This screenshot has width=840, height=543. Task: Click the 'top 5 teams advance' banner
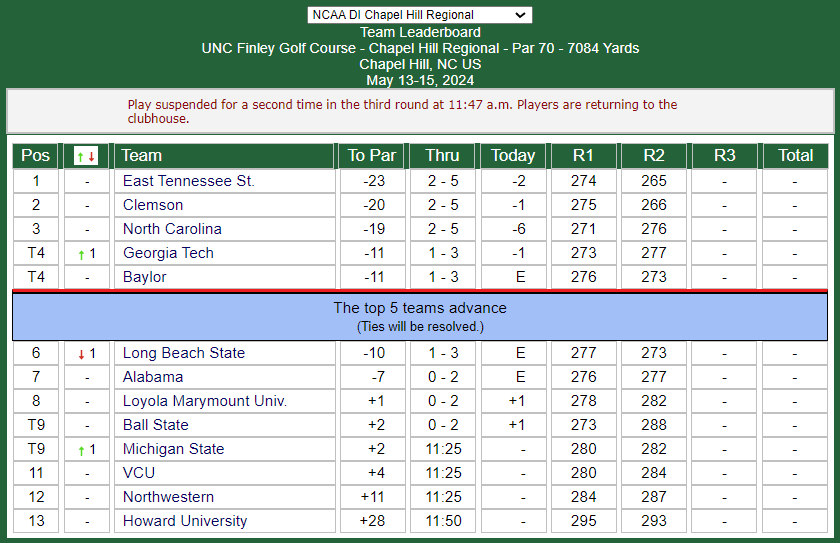tap(420, 316)
